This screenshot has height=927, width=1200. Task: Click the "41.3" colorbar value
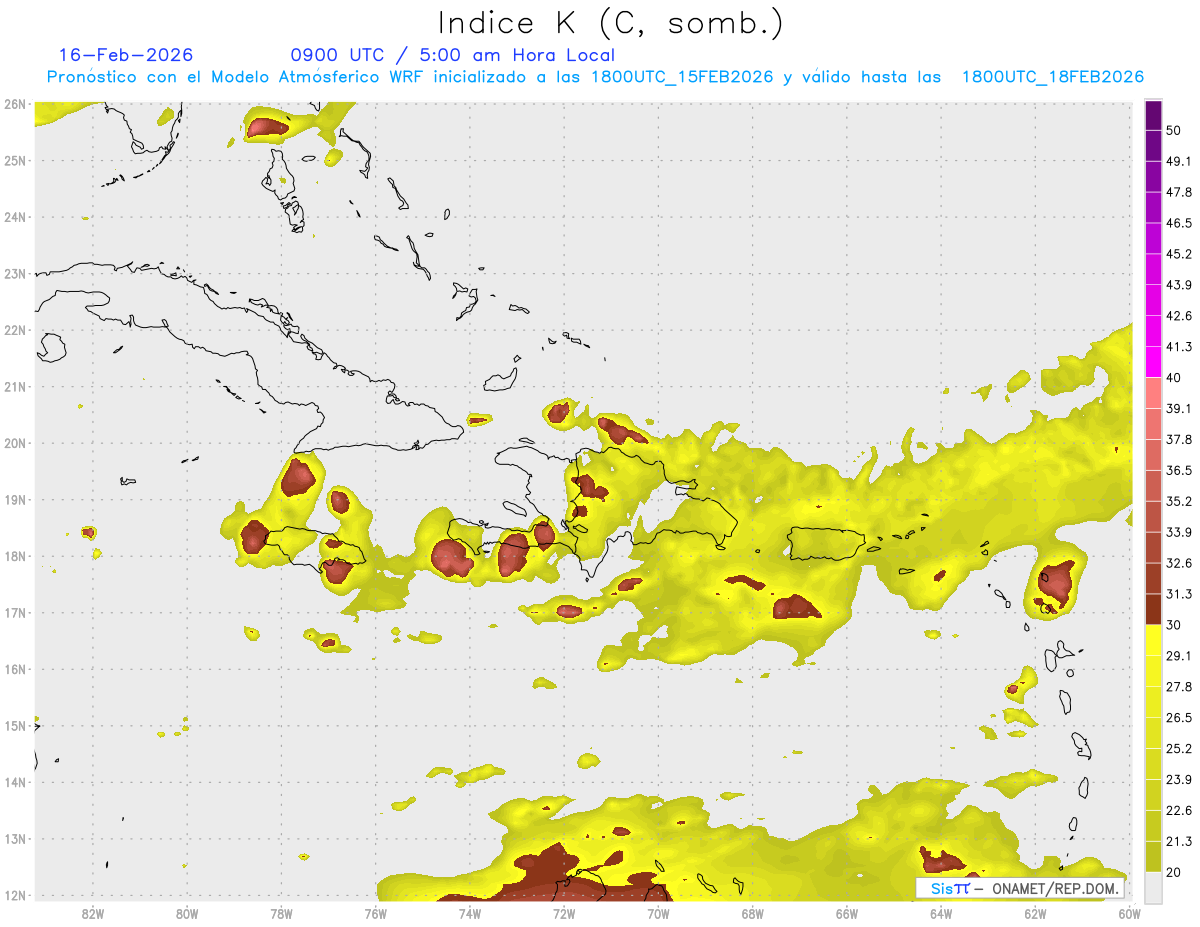click(x=1179, y=347)
